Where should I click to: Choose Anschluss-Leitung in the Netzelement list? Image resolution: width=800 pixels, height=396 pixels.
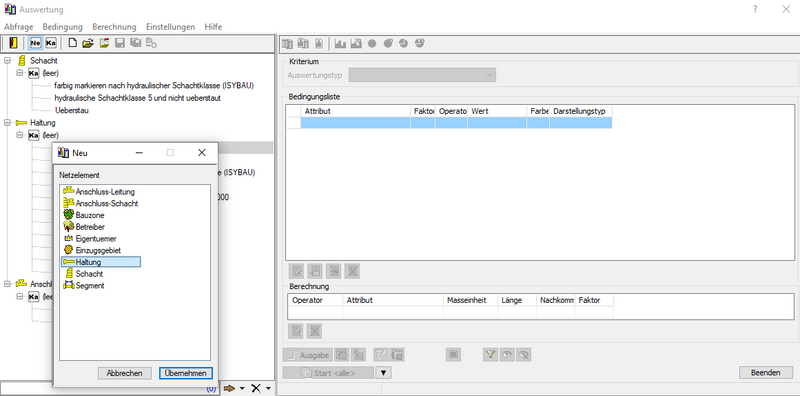pyautogui.click(x=98, y=192)
